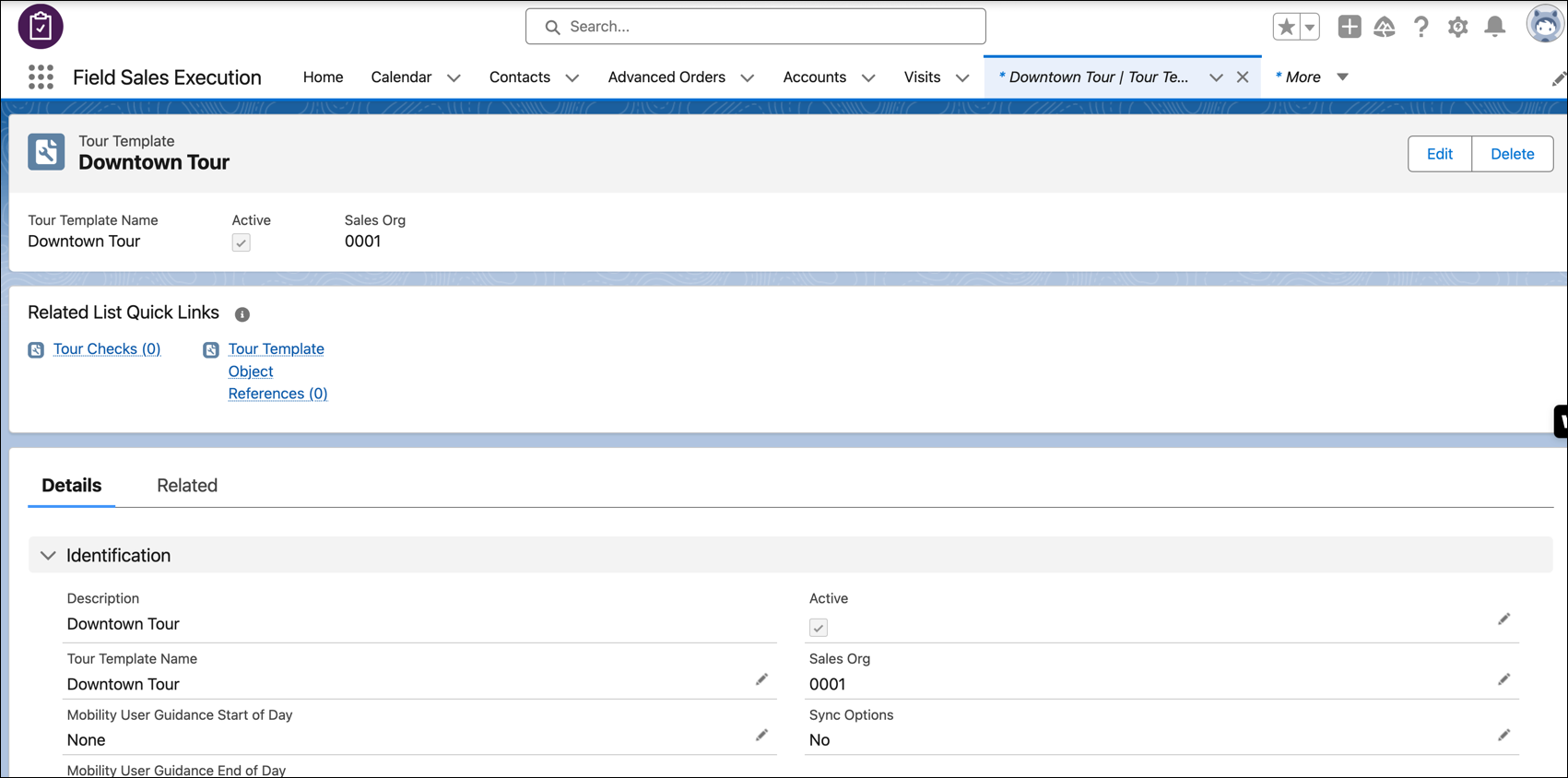
Task: Close the Downtown Tour tab
Action: pyautogui.click(x=1243, y=77)
